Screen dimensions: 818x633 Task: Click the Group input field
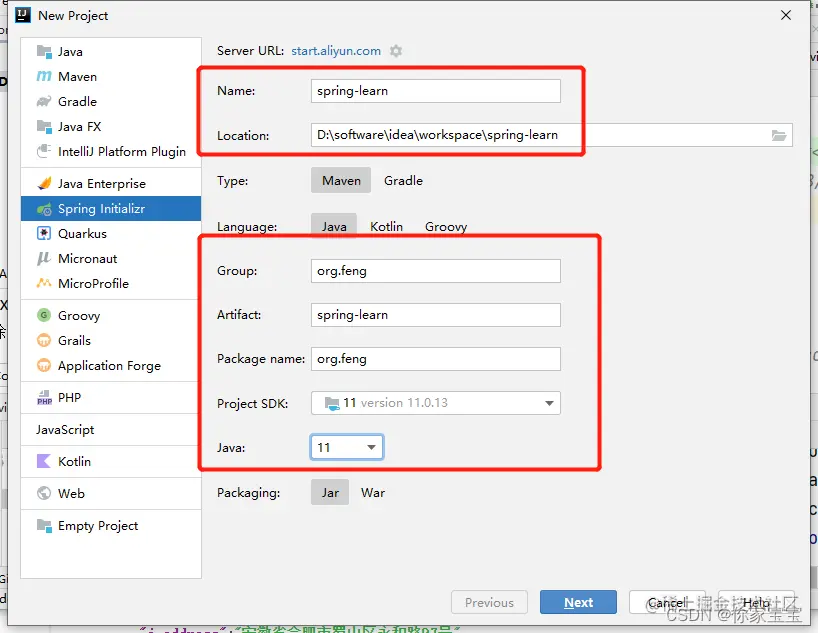[x=436, y=271]
